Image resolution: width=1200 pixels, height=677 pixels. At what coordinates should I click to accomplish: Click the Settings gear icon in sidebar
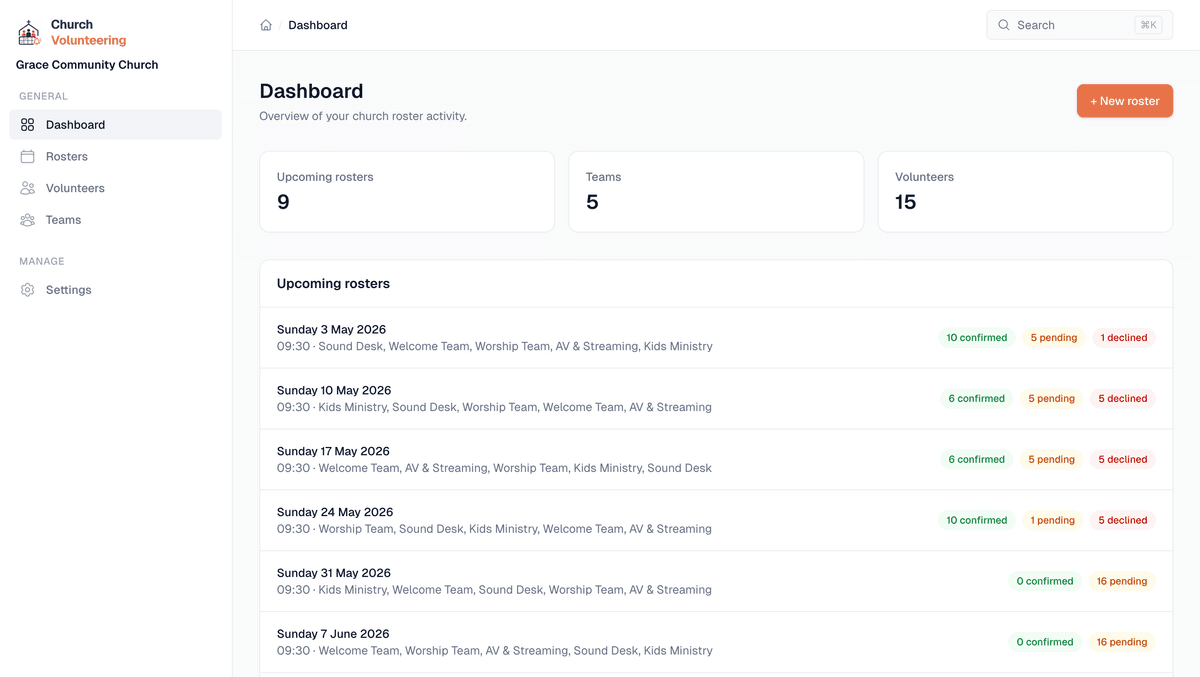(x=28, y=290)
